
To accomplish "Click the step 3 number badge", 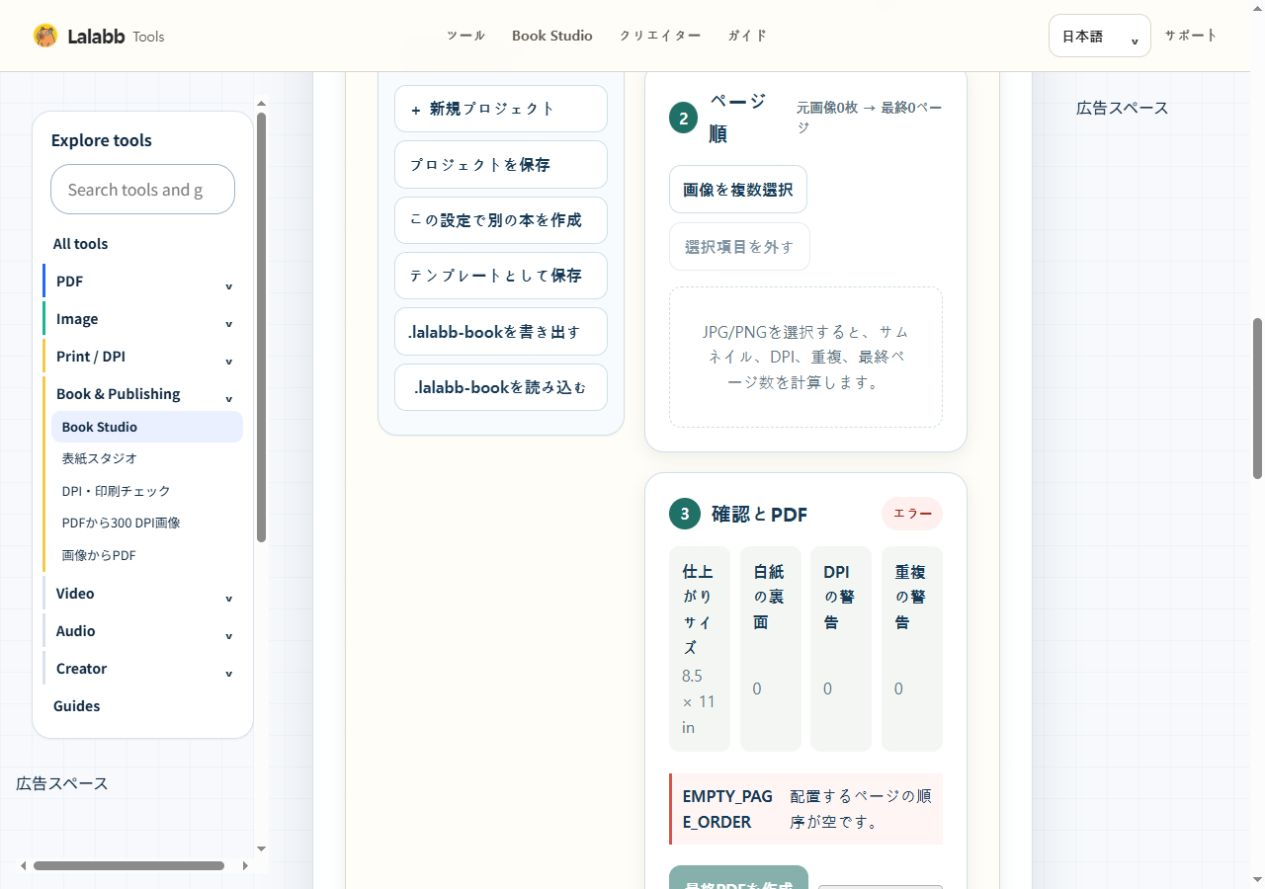I will [x=684, y=514].
